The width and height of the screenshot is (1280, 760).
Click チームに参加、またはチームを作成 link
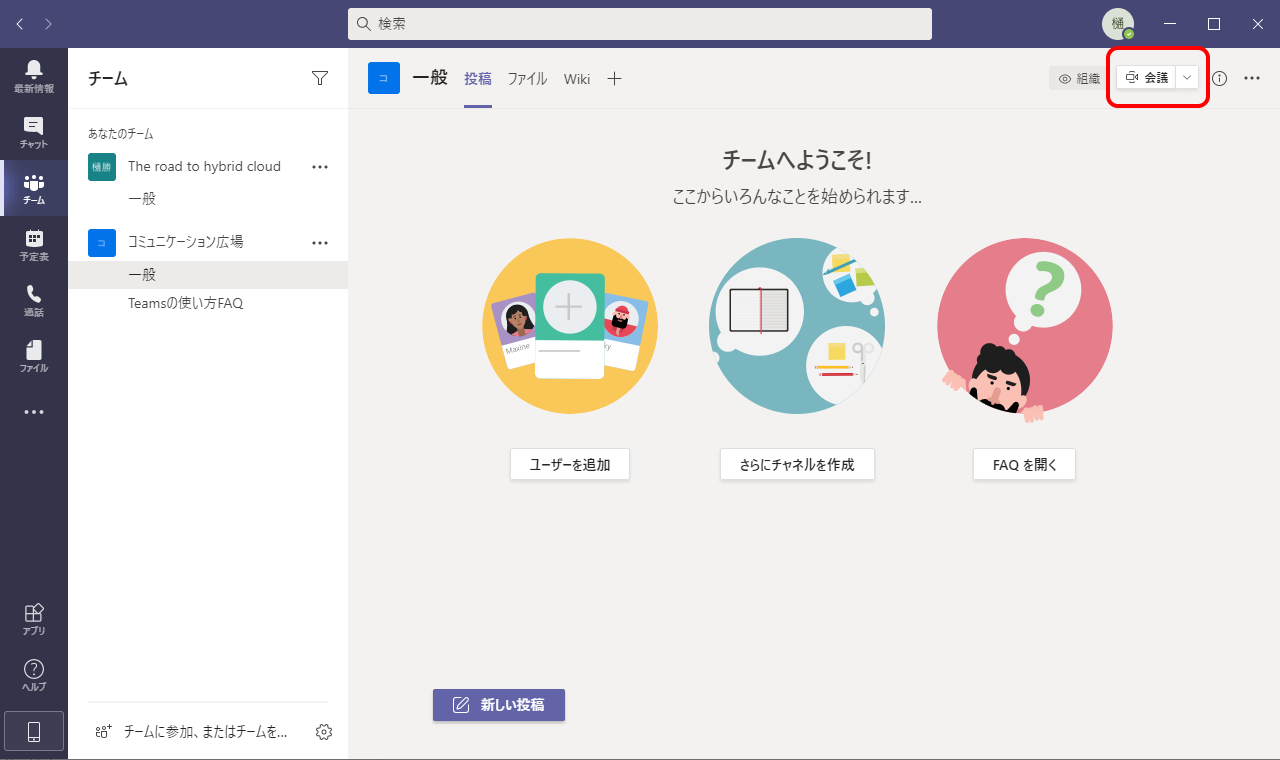click(191, 732)
